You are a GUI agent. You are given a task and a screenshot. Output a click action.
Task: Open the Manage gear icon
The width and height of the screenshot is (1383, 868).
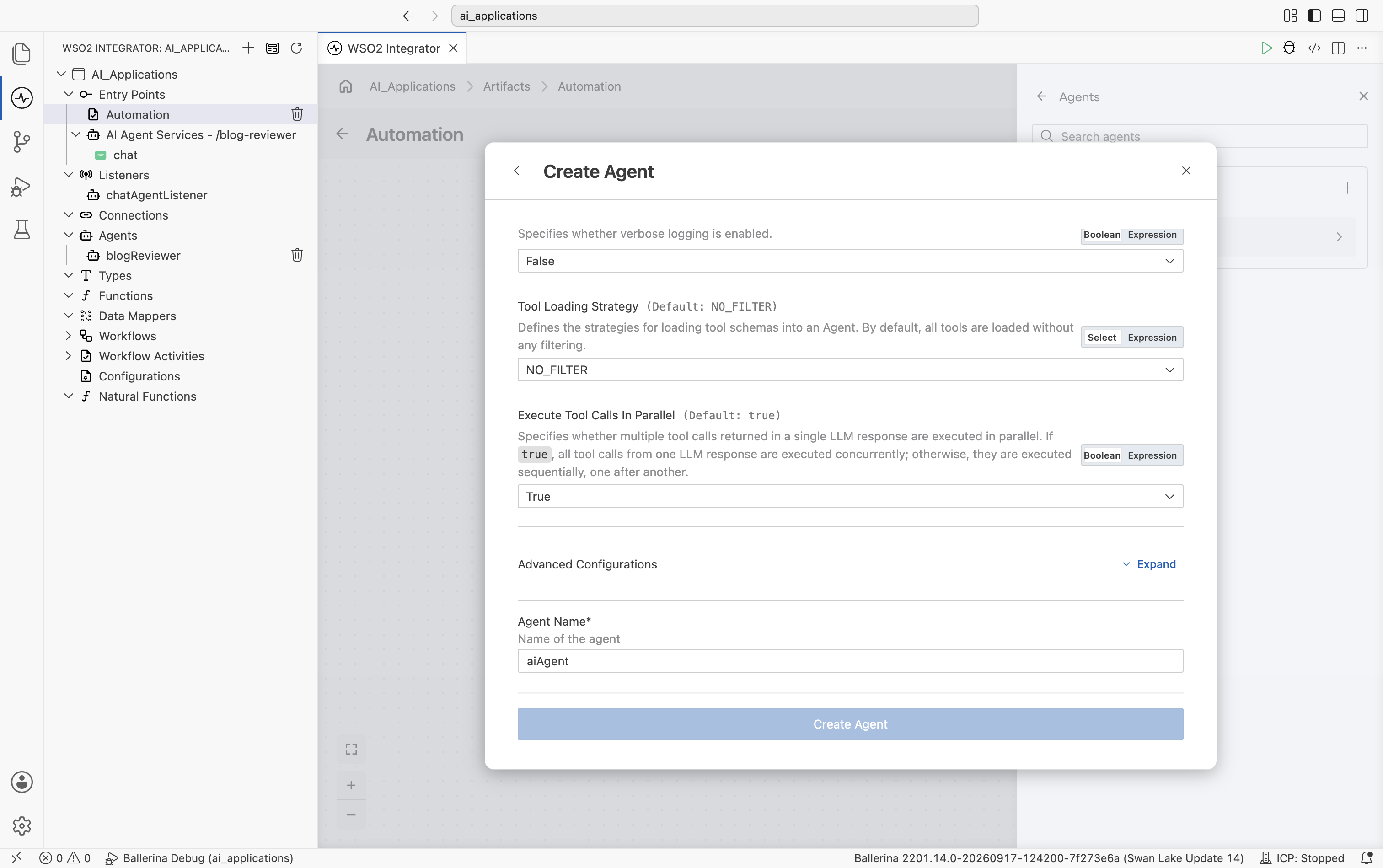coord(22,825)
